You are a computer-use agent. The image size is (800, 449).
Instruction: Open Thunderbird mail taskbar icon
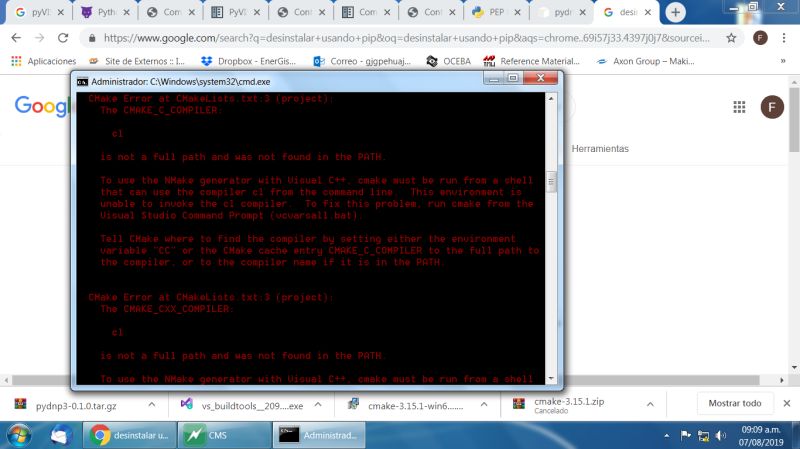point(60,435)
